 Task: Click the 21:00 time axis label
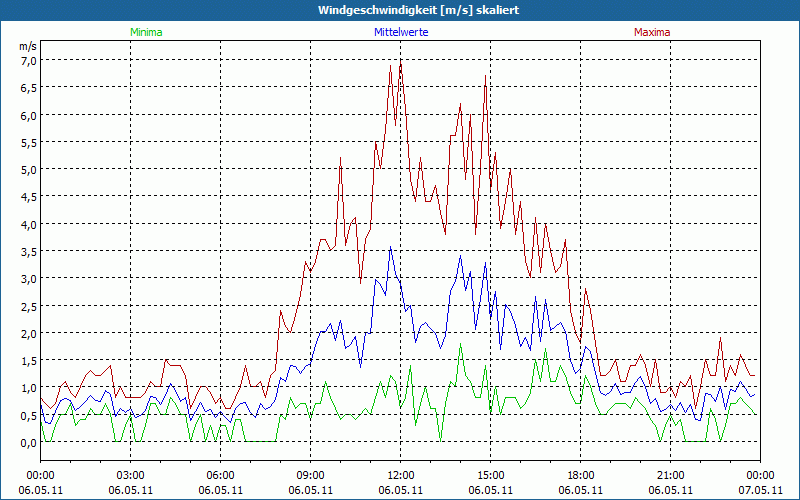[x=671, y=475]
